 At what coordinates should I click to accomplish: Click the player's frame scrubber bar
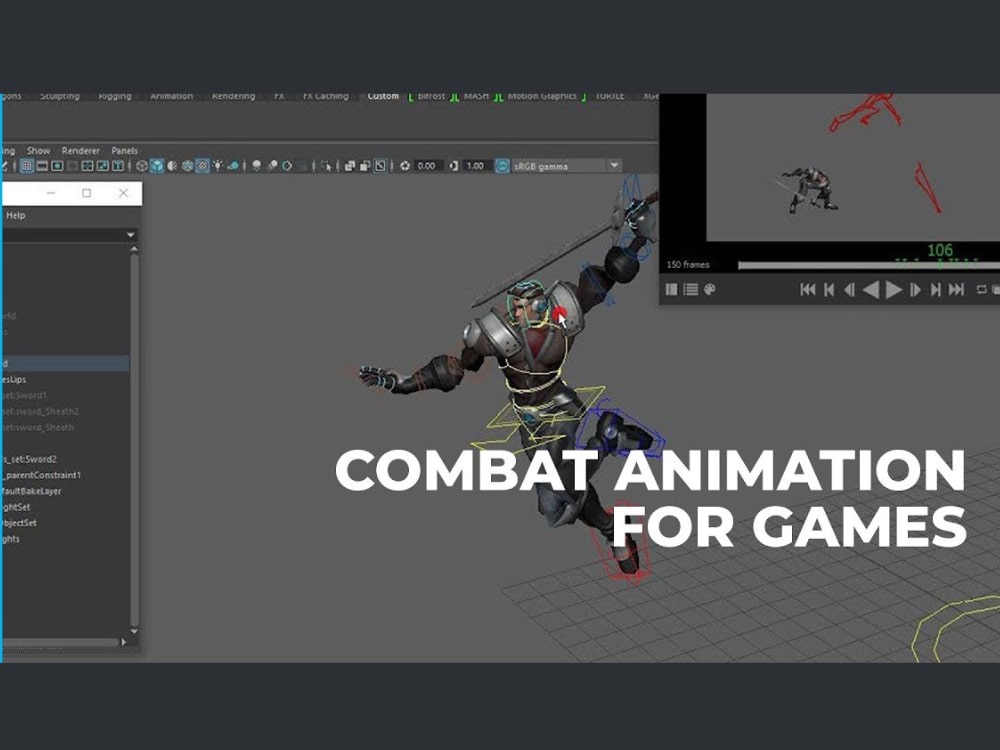(869, 265)
